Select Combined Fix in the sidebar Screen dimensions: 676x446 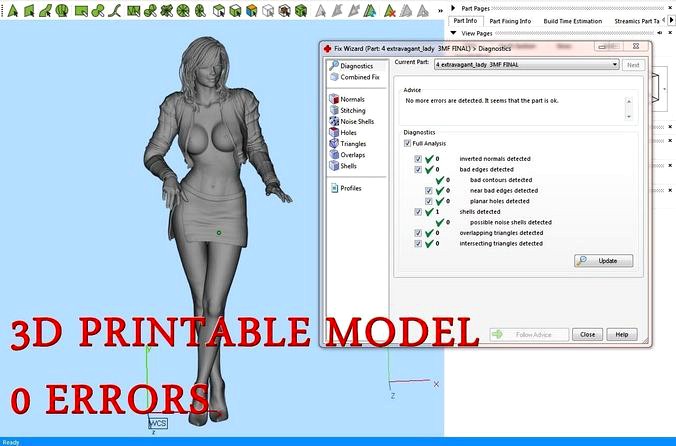(359, 77)
